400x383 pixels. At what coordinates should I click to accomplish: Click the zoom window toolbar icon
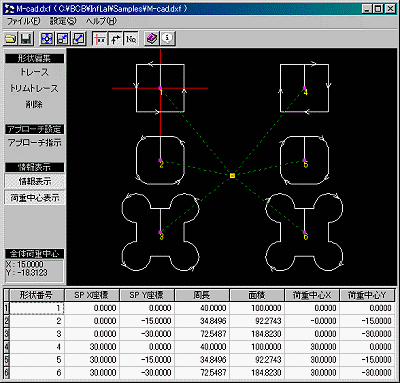[x=63, y=39]
